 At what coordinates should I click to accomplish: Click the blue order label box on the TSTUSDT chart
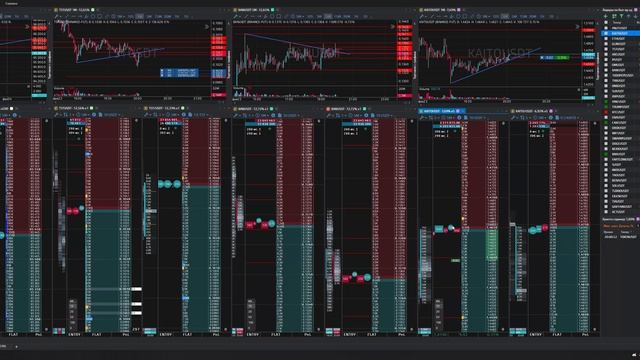click(x=180, y=73)
